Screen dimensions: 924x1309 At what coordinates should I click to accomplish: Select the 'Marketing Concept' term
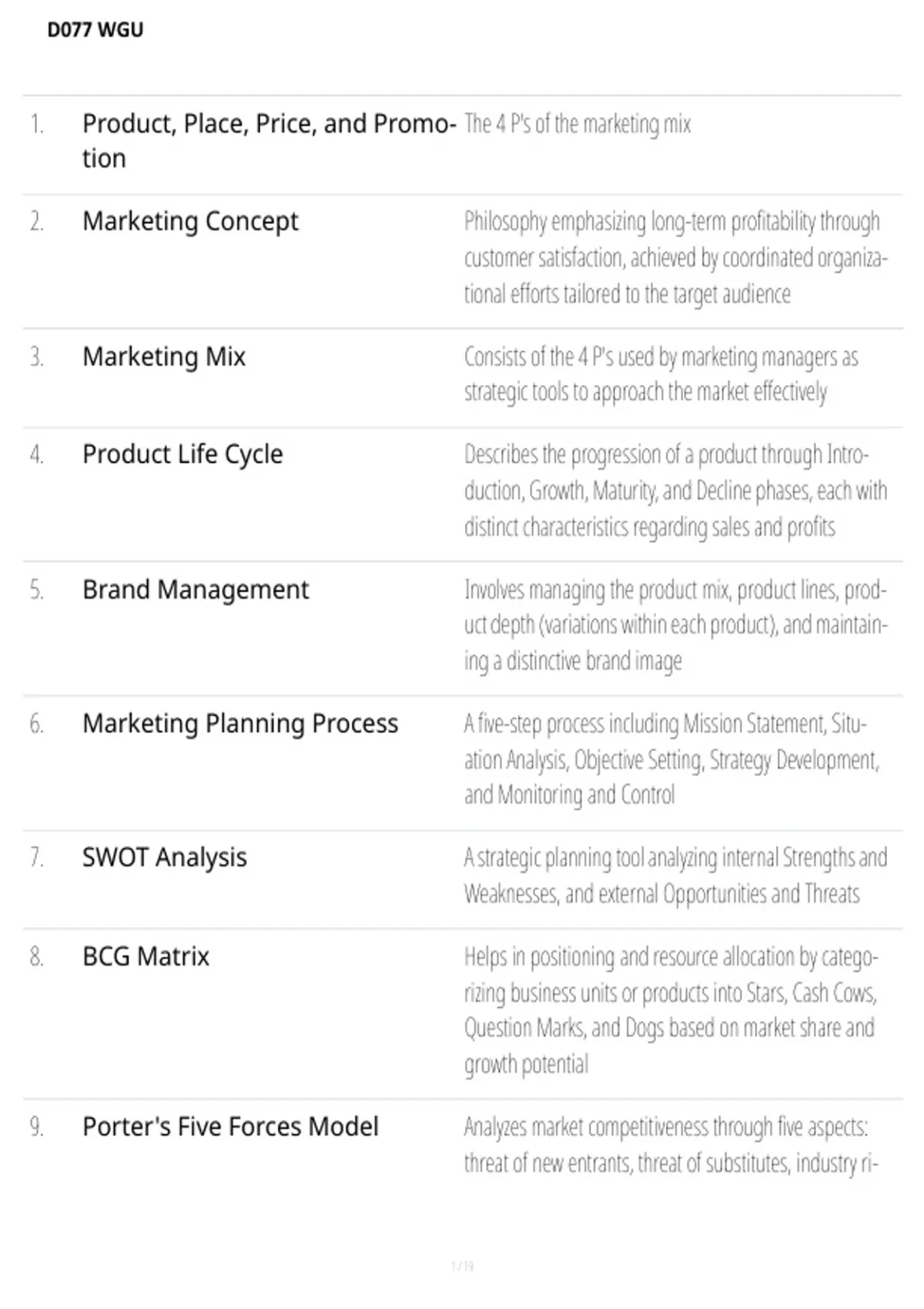coord(190,222)
